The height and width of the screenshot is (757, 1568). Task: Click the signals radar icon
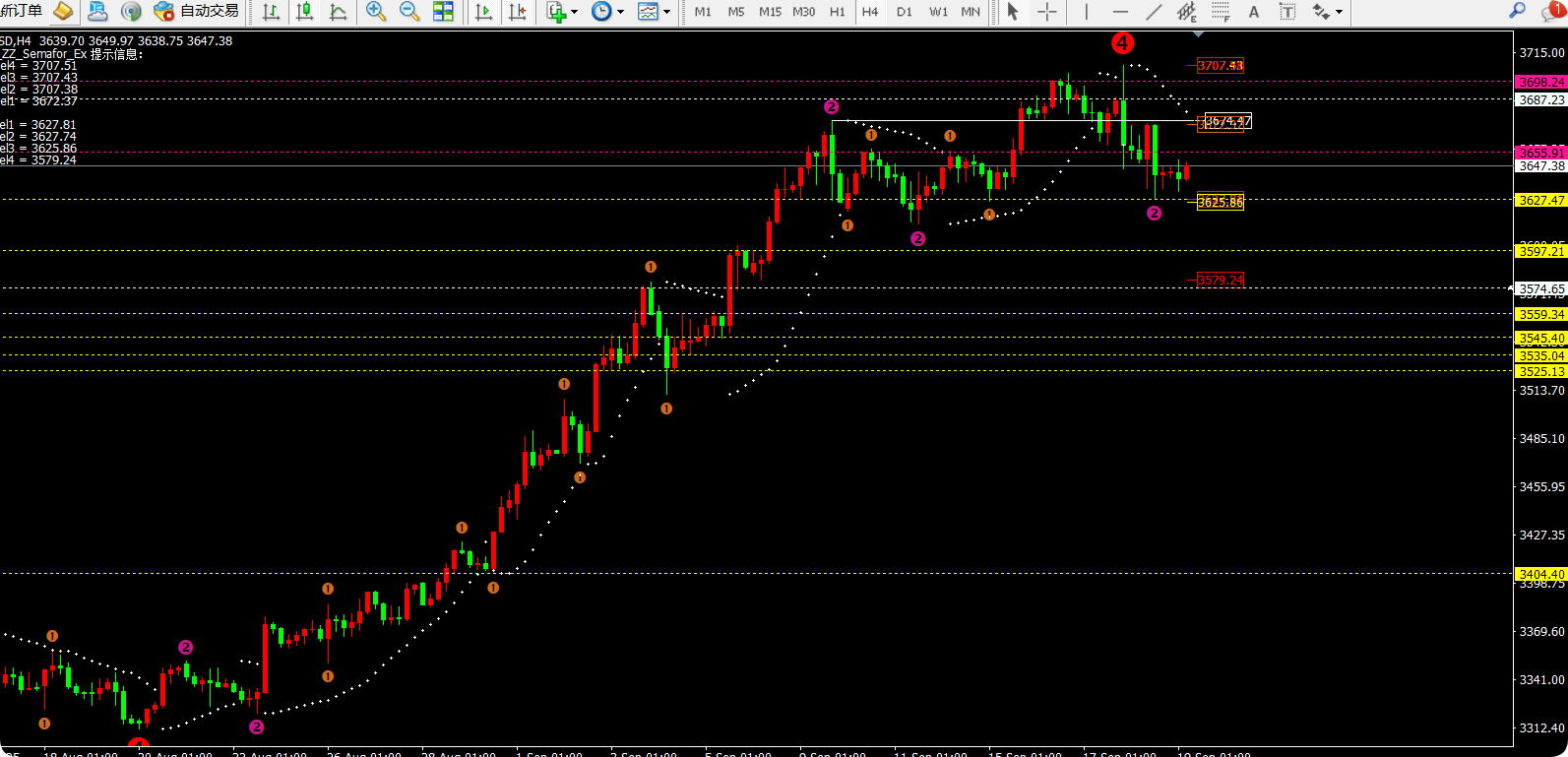[x=131, y=11]
